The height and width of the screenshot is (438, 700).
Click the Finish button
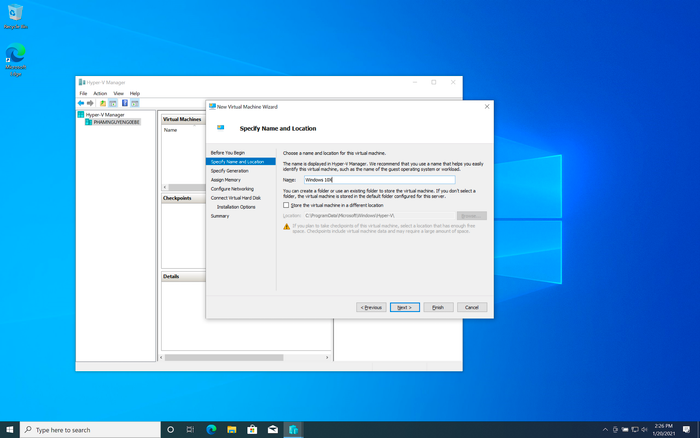tap(438, 307)
